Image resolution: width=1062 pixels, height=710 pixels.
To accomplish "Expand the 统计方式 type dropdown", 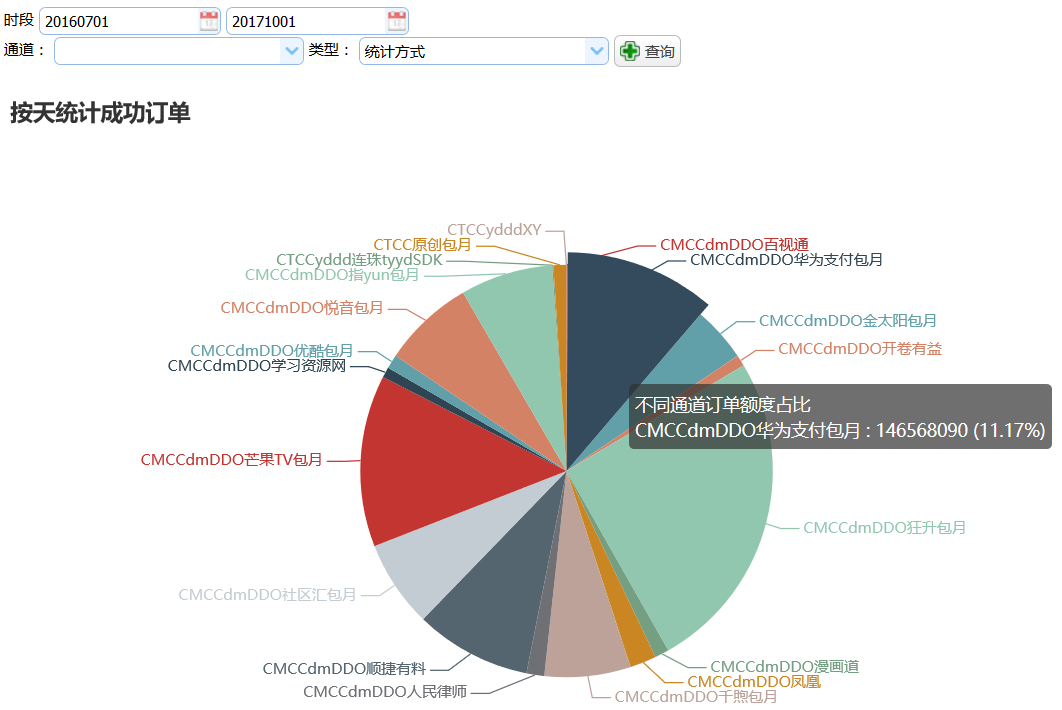I will pos(597,51).
